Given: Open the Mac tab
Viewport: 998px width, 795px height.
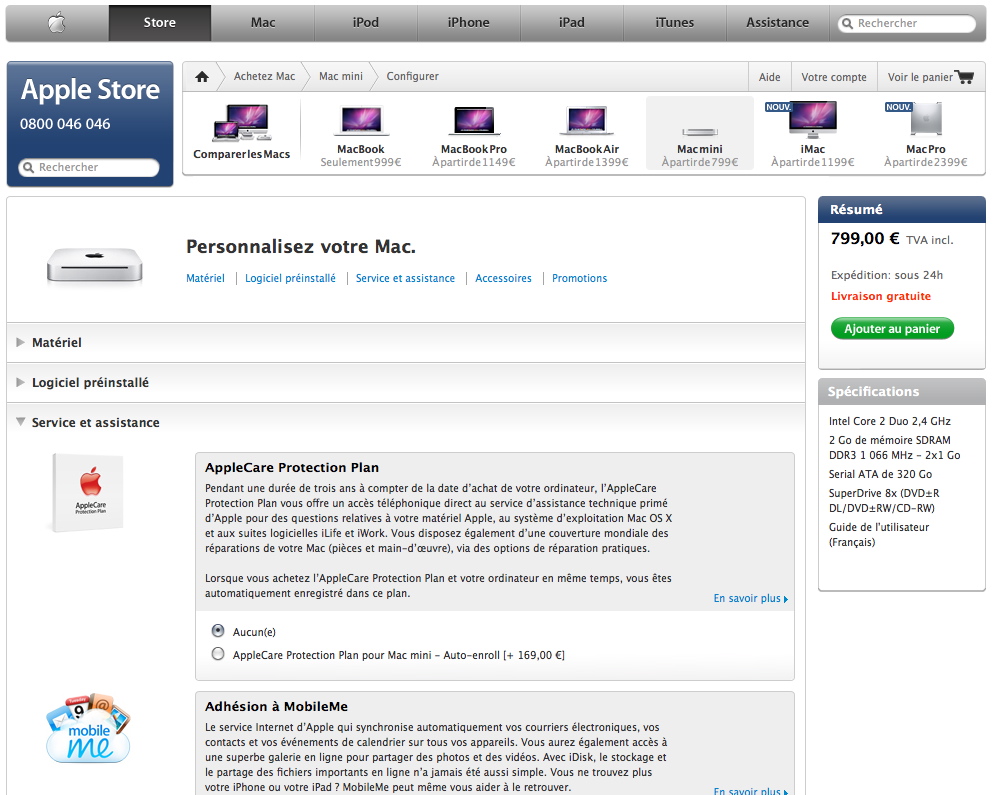Looking at the screenshot, I should pyautogui.click(x=263, y=23).
